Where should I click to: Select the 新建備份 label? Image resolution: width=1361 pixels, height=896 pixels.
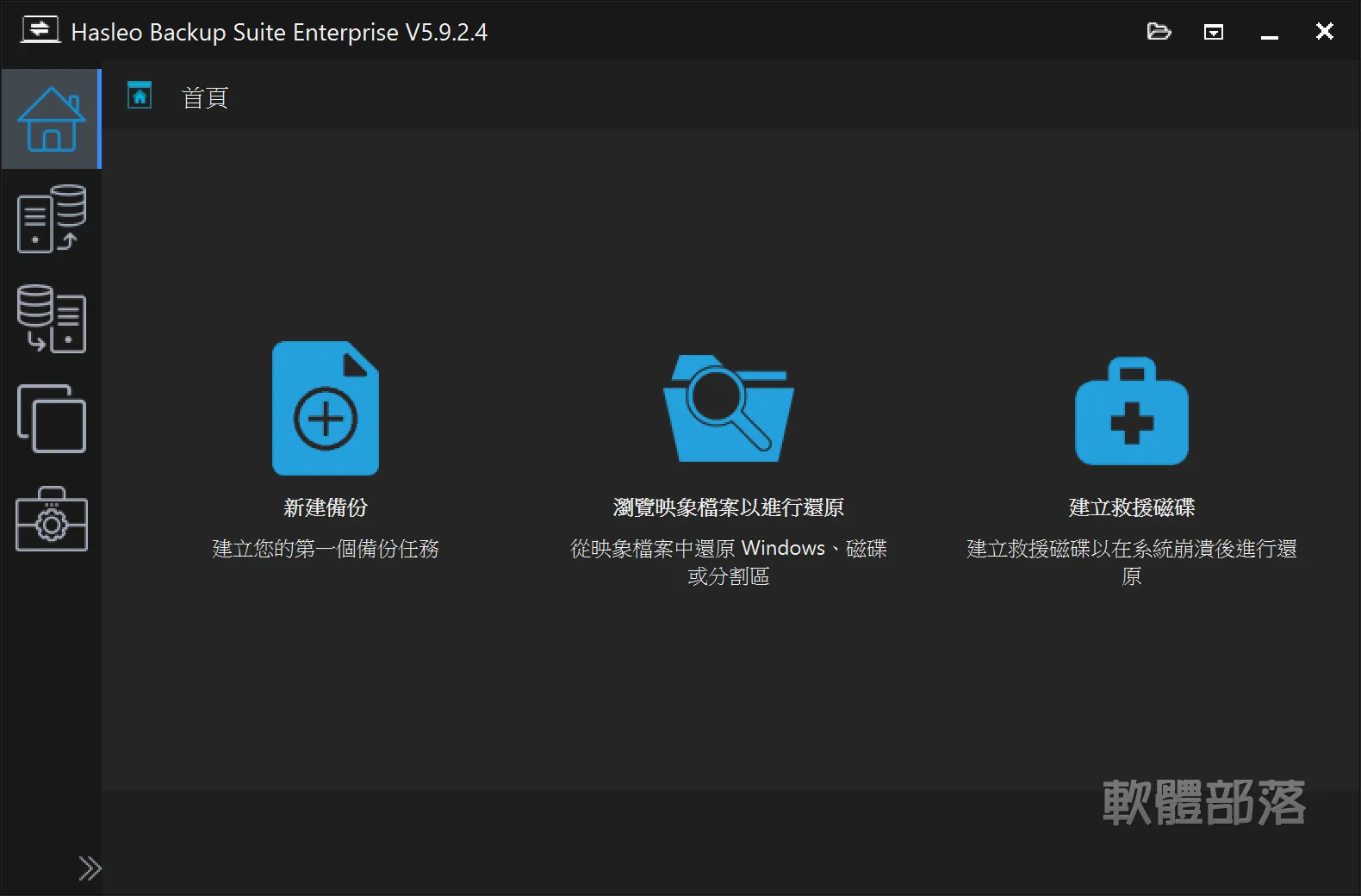pos(326,507)
